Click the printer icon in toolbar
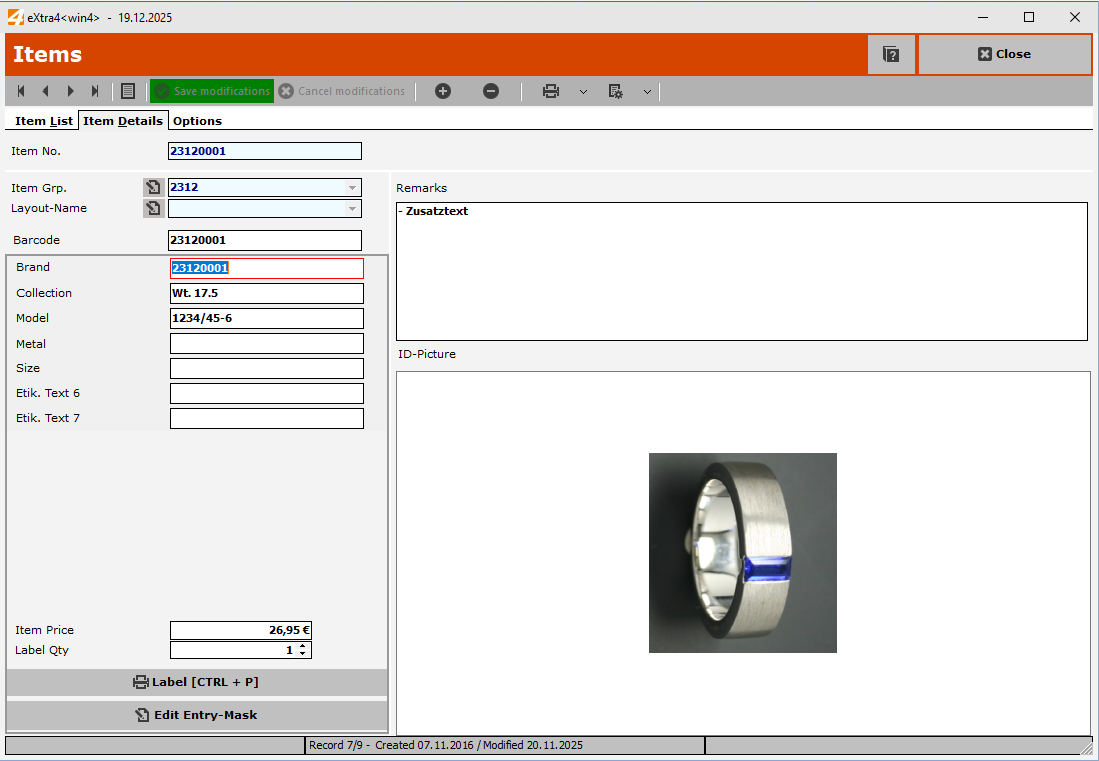 coord(551,91)
